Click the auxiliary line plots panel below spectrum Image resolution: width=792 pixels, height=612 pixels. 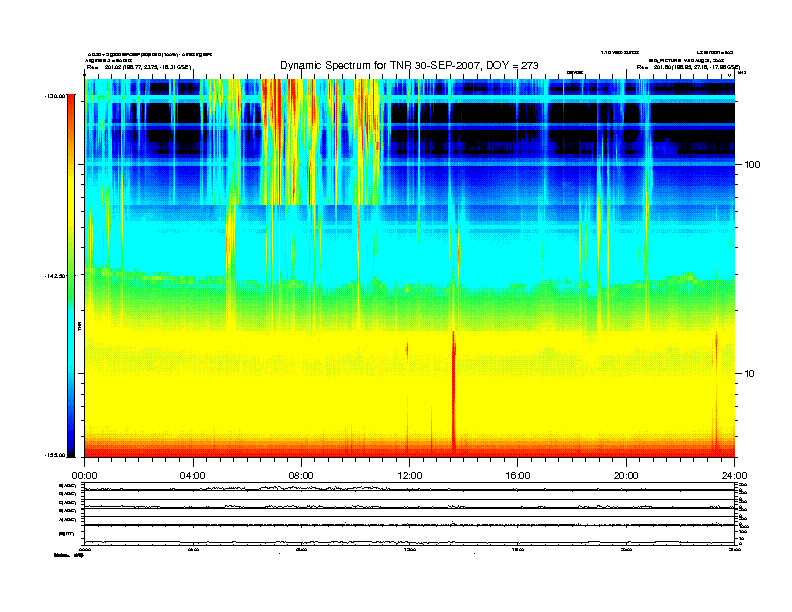[x=410, y=514]
